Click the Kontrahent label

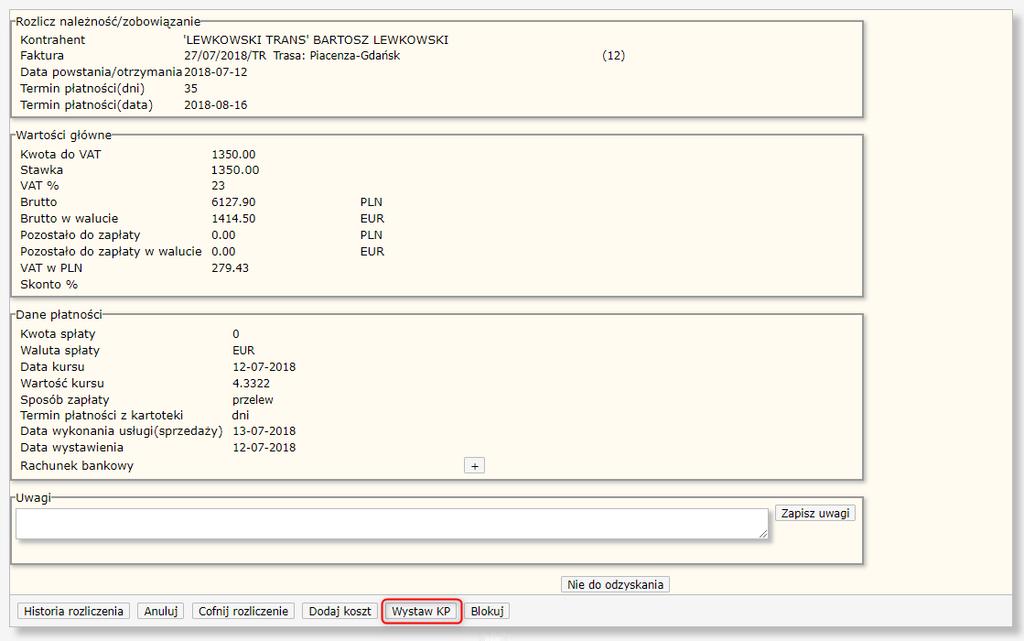click(x=52, y=40)
